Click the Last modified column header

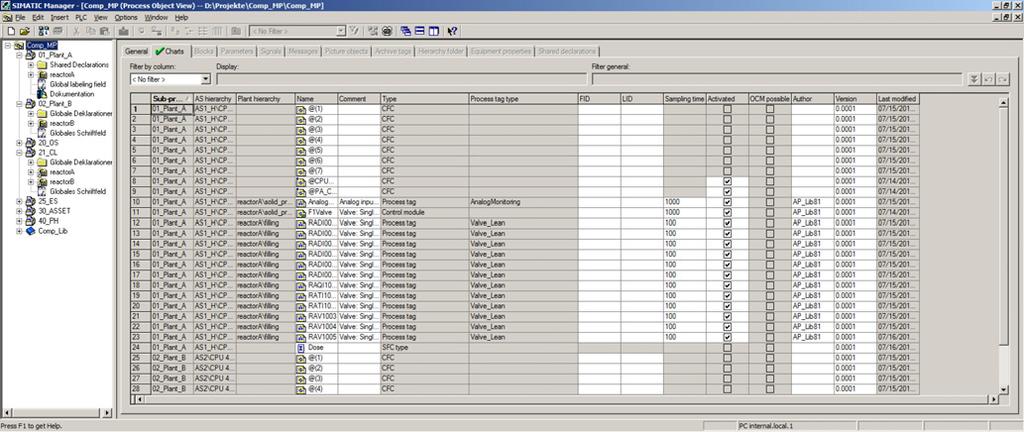click(898, 99)
